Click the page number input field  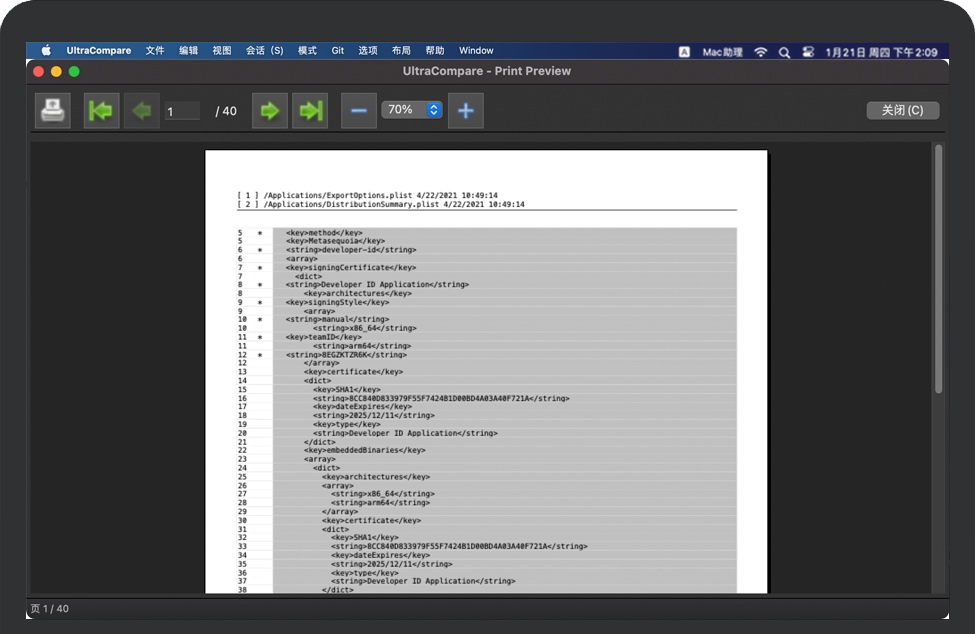[183, 111]
